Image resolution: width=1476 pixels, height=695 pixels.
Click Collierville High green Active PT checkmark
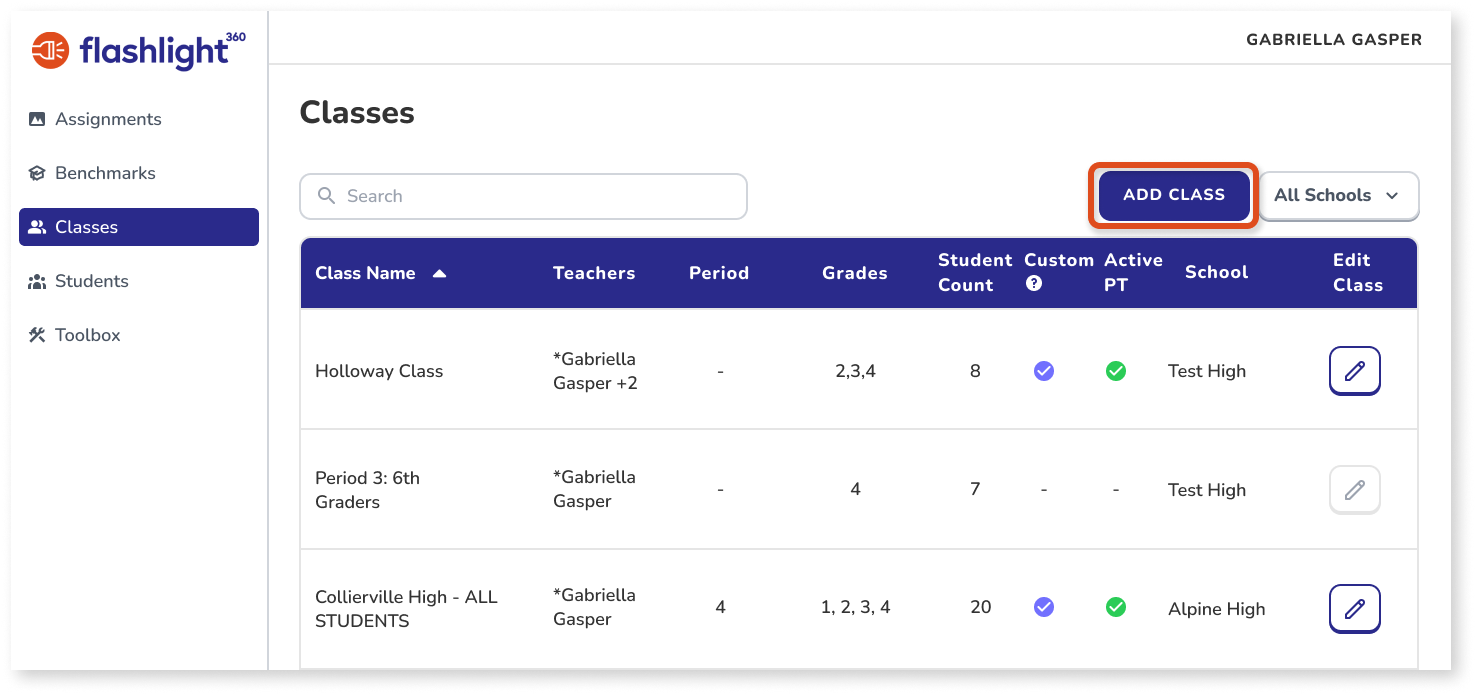(x=1115, y=607)
